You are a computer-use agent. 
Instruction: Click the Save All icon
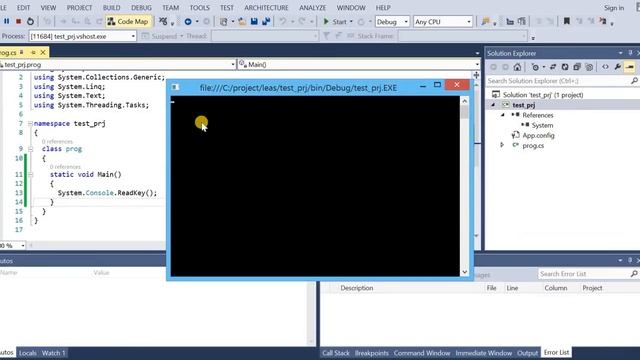[x=266, y=22]
